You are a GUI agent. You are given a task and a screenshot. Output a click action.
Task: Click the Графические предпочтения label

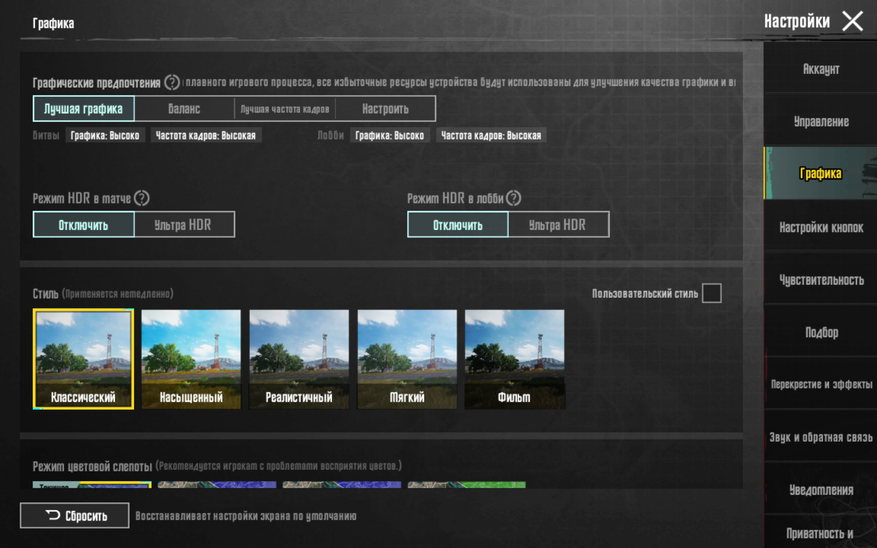coord(97,83)
